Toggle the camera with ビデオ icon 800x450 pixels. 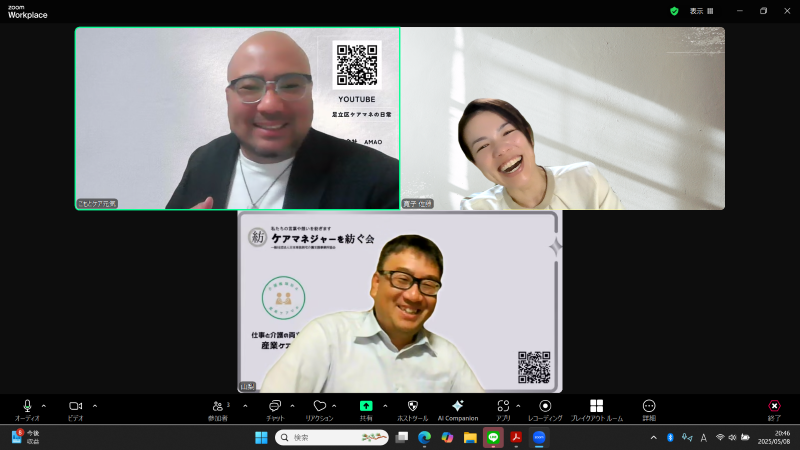click(76, 406)
